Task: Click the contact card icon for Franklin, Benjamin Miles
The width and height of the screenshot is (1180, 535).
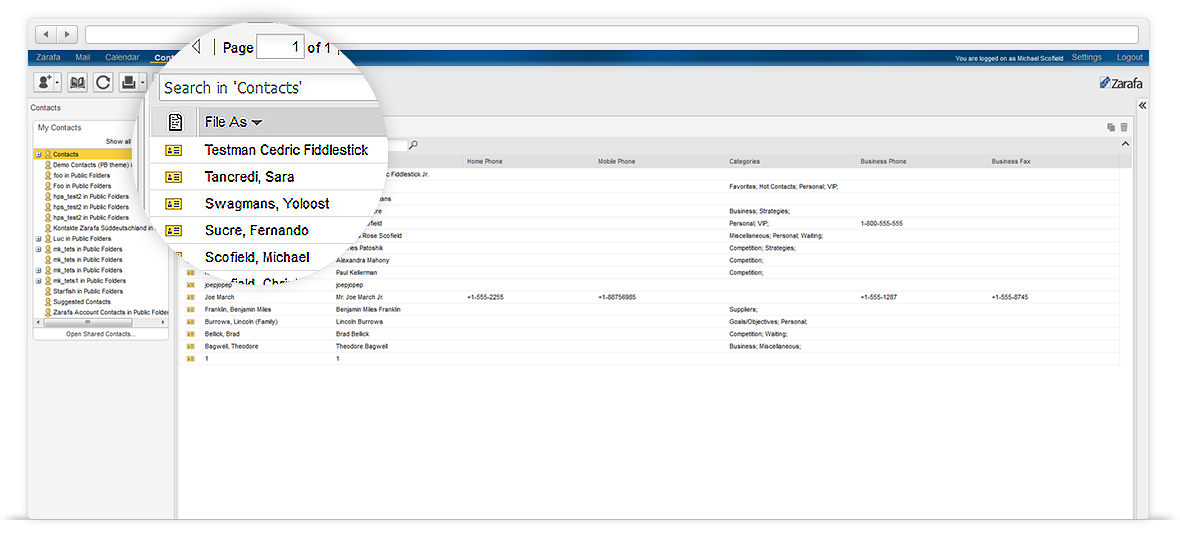Action: [x=190, y=309]
